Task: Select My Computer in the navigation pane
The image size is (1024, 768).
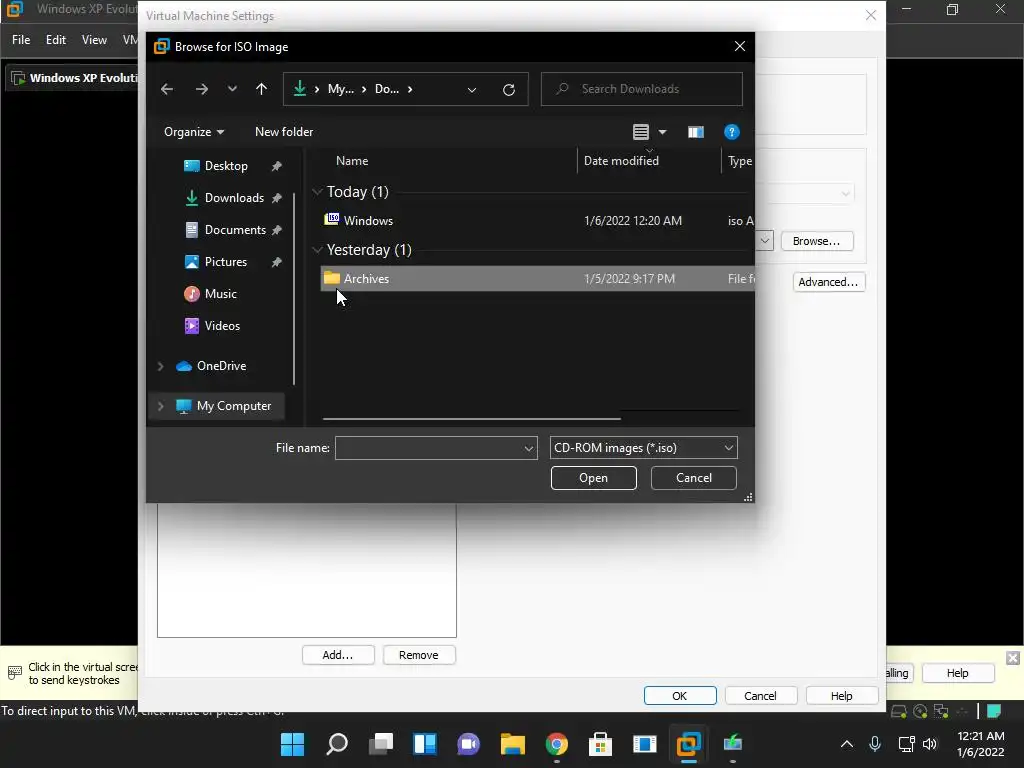Action: [x=233, y=406]
